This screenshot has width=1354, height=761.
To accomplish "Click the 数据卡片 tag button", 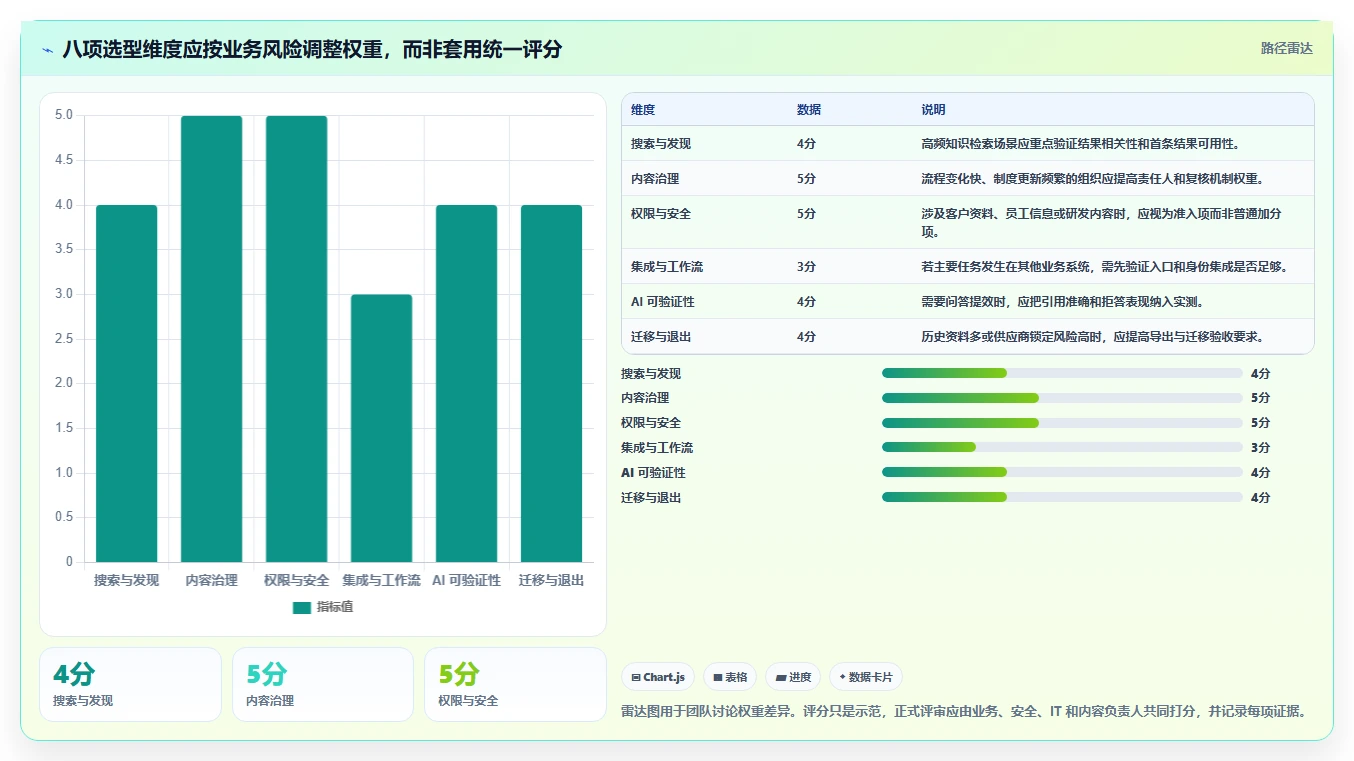I will (865, 677).
